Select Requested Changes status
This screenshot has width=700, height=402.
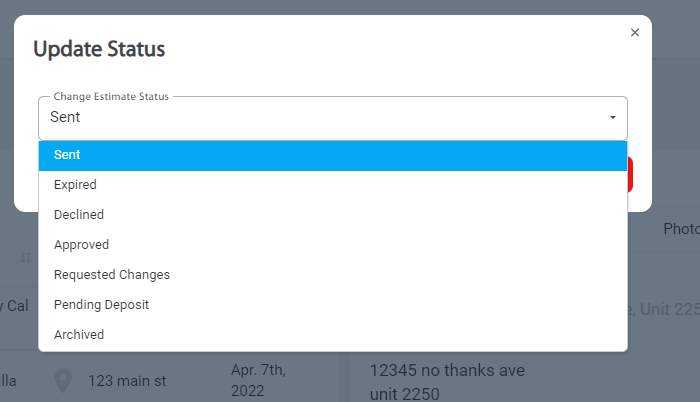pos(333,275)
